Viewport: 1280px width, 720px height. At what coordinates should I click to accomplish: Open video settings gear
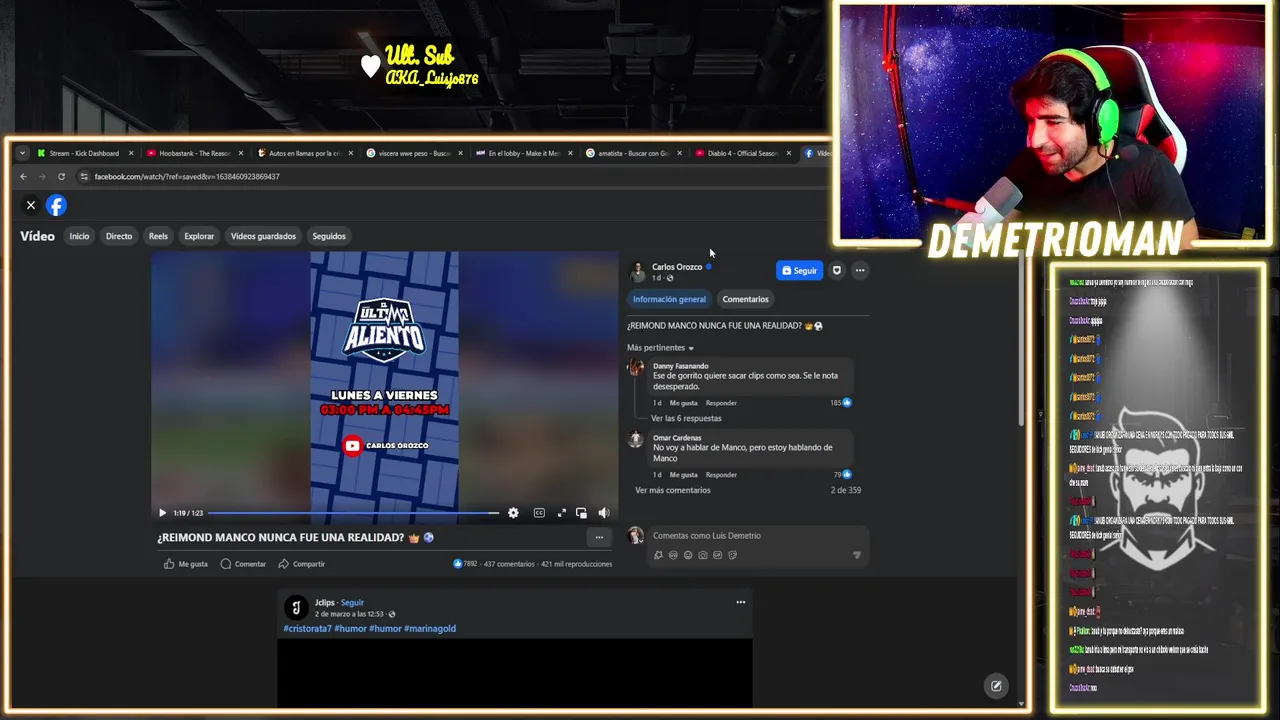tap(513, 513)
